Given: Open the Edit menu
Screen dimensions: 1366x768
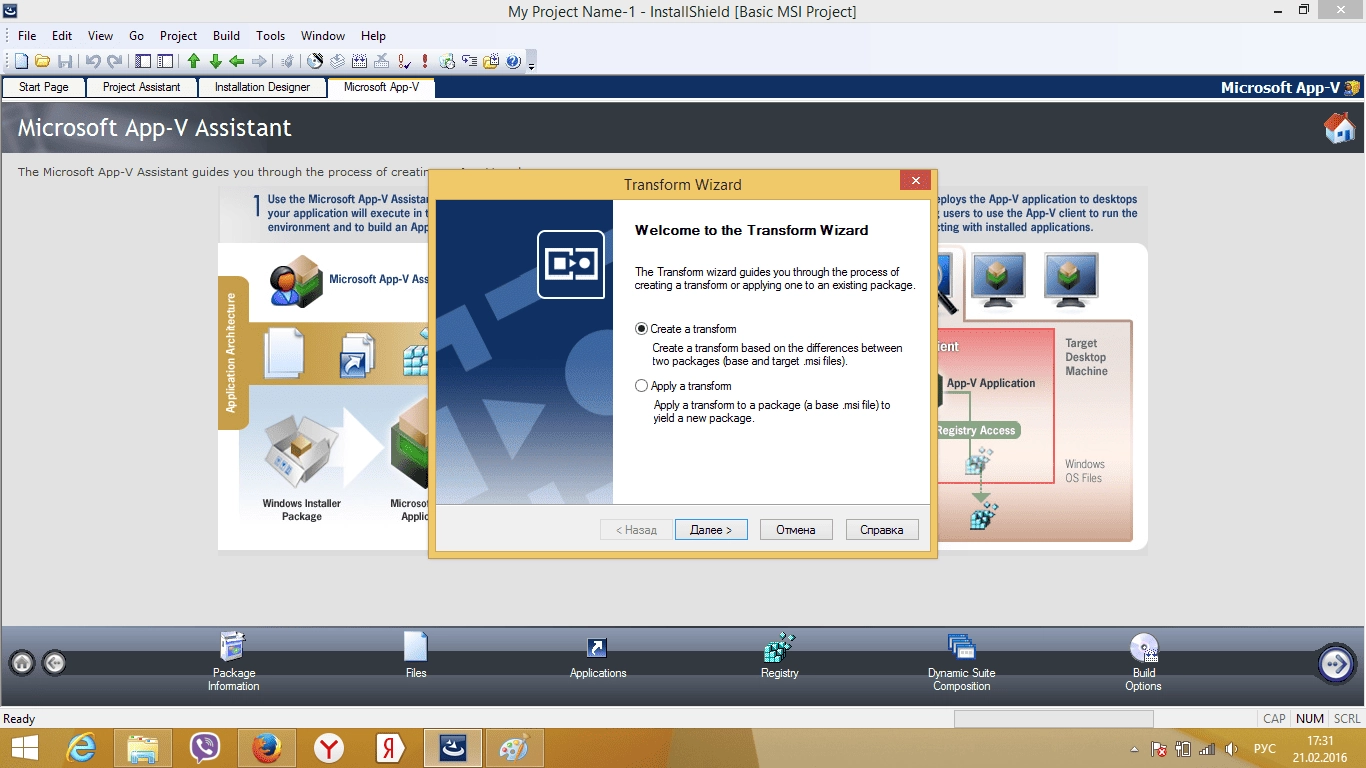Looking at the screenshot, I should (62, 35).
